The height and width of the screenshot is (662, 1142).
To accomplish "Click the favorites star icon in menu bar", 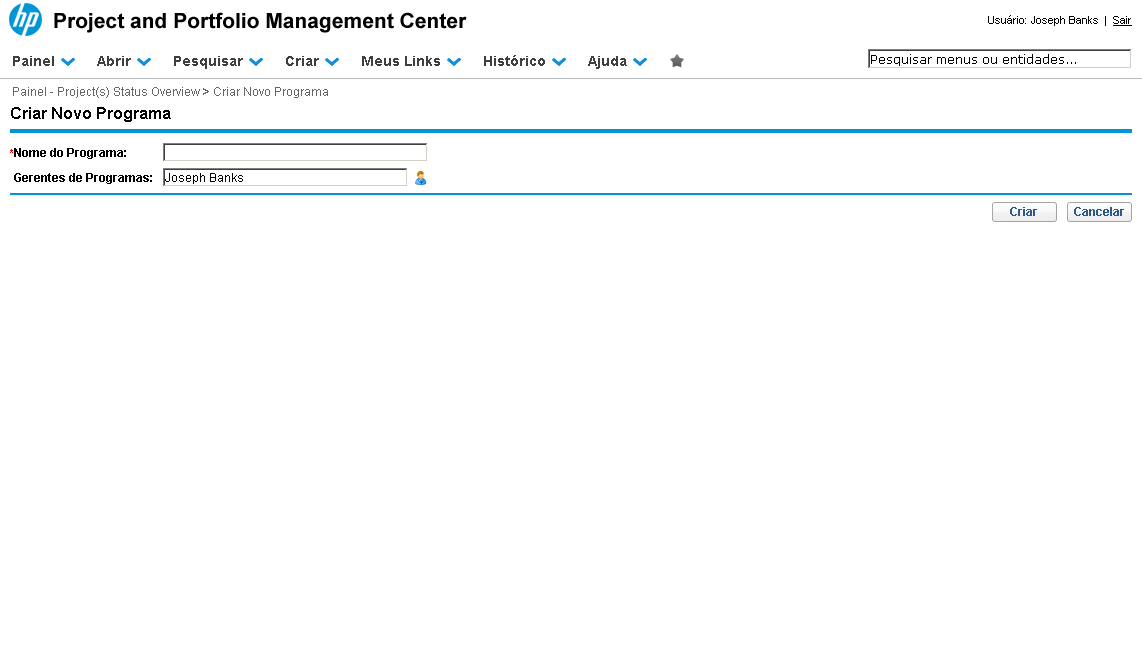I will [x=677, y=61].
